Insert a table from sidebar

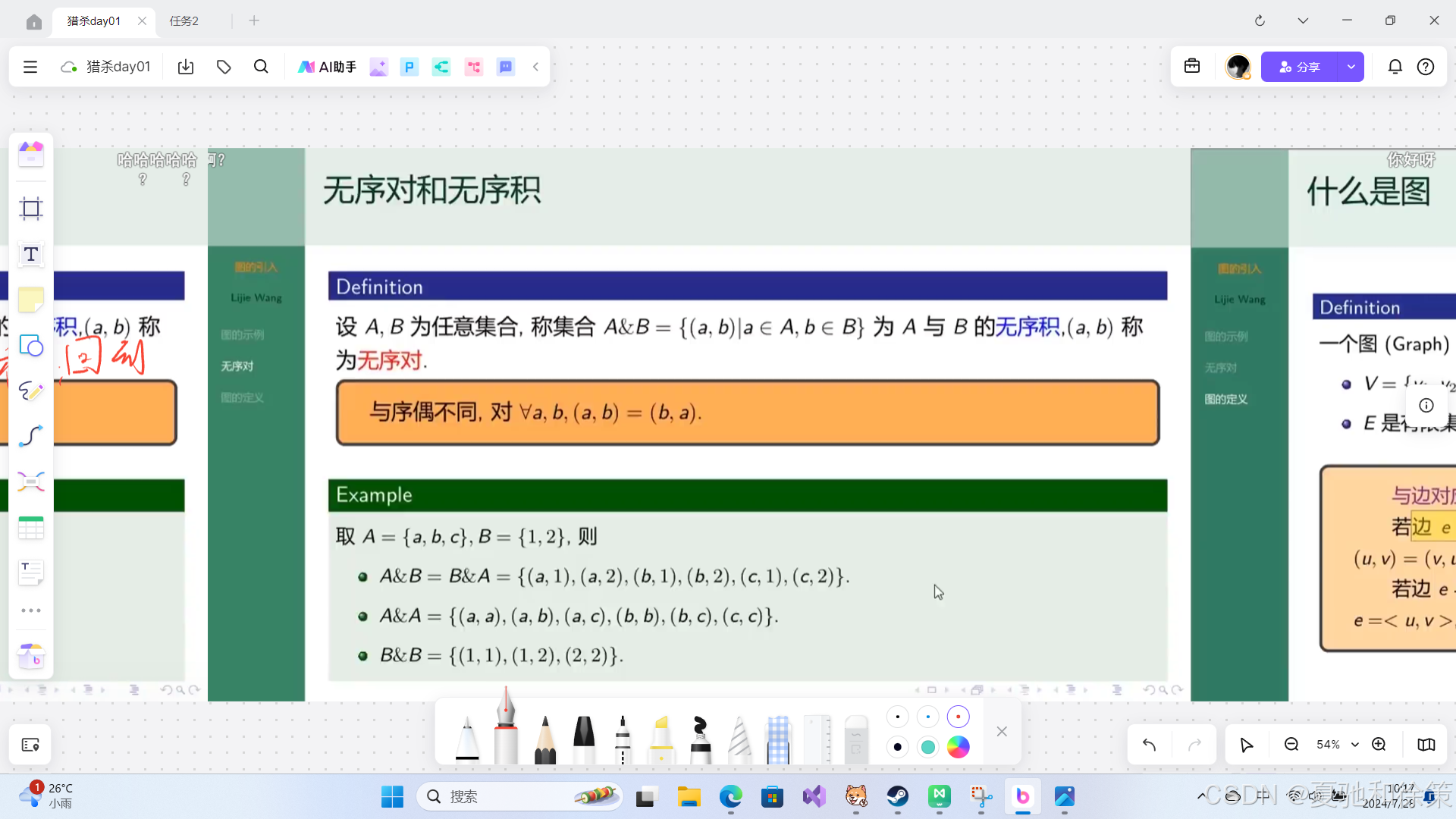tap(31, 528)
